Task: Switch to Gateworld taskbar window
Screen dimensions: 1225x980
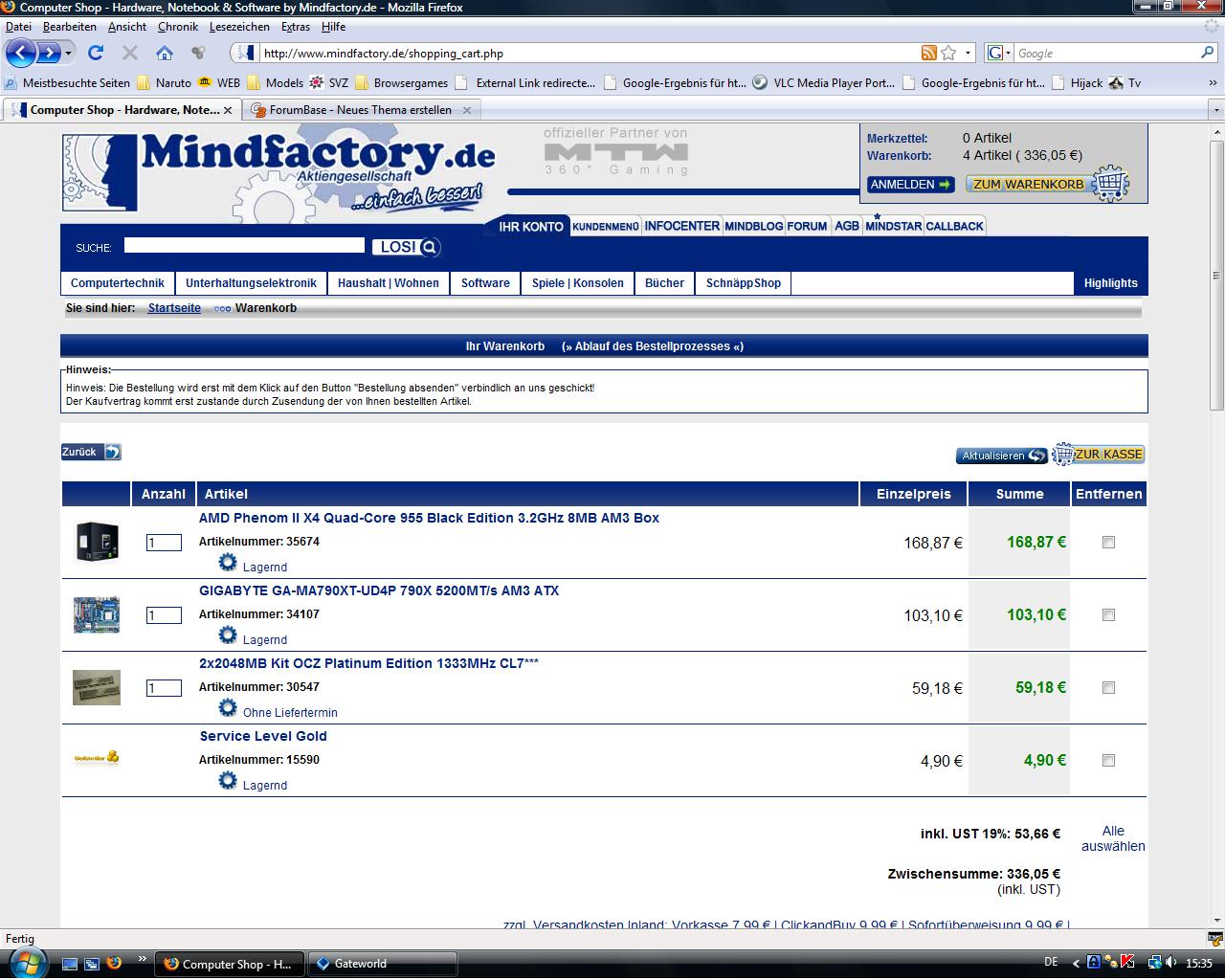Action: point(383,964)
